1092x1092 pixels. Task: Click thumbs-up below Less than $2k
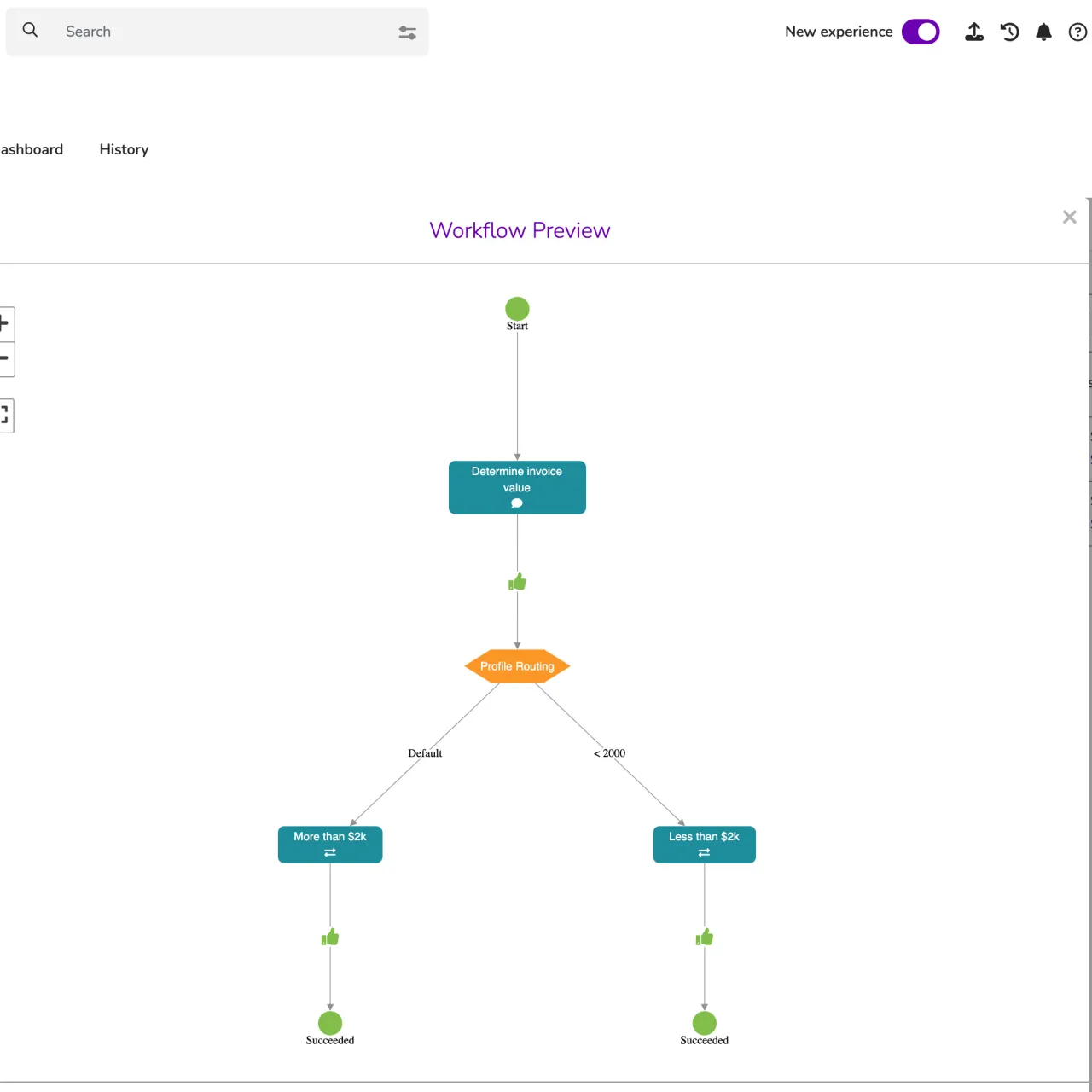click(705, 937)
